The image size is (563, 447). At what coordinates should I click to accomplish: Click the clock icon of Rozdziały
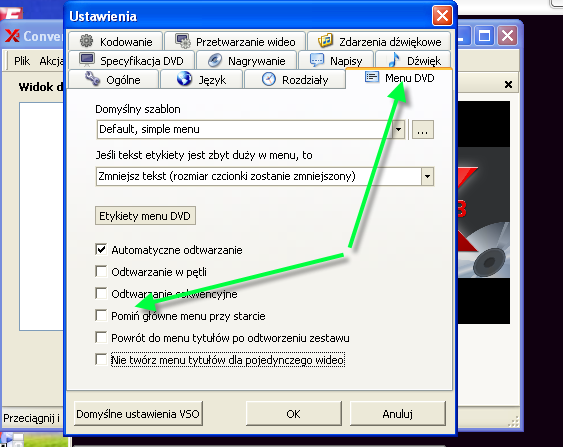[x=269, y=79]
